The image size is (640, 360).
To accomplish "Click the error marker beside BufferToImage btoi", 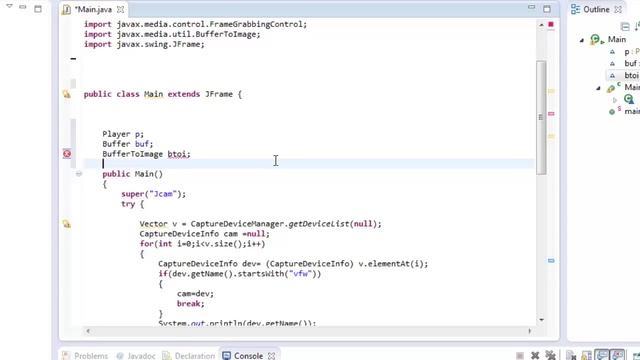I will [x=67, y=154].
